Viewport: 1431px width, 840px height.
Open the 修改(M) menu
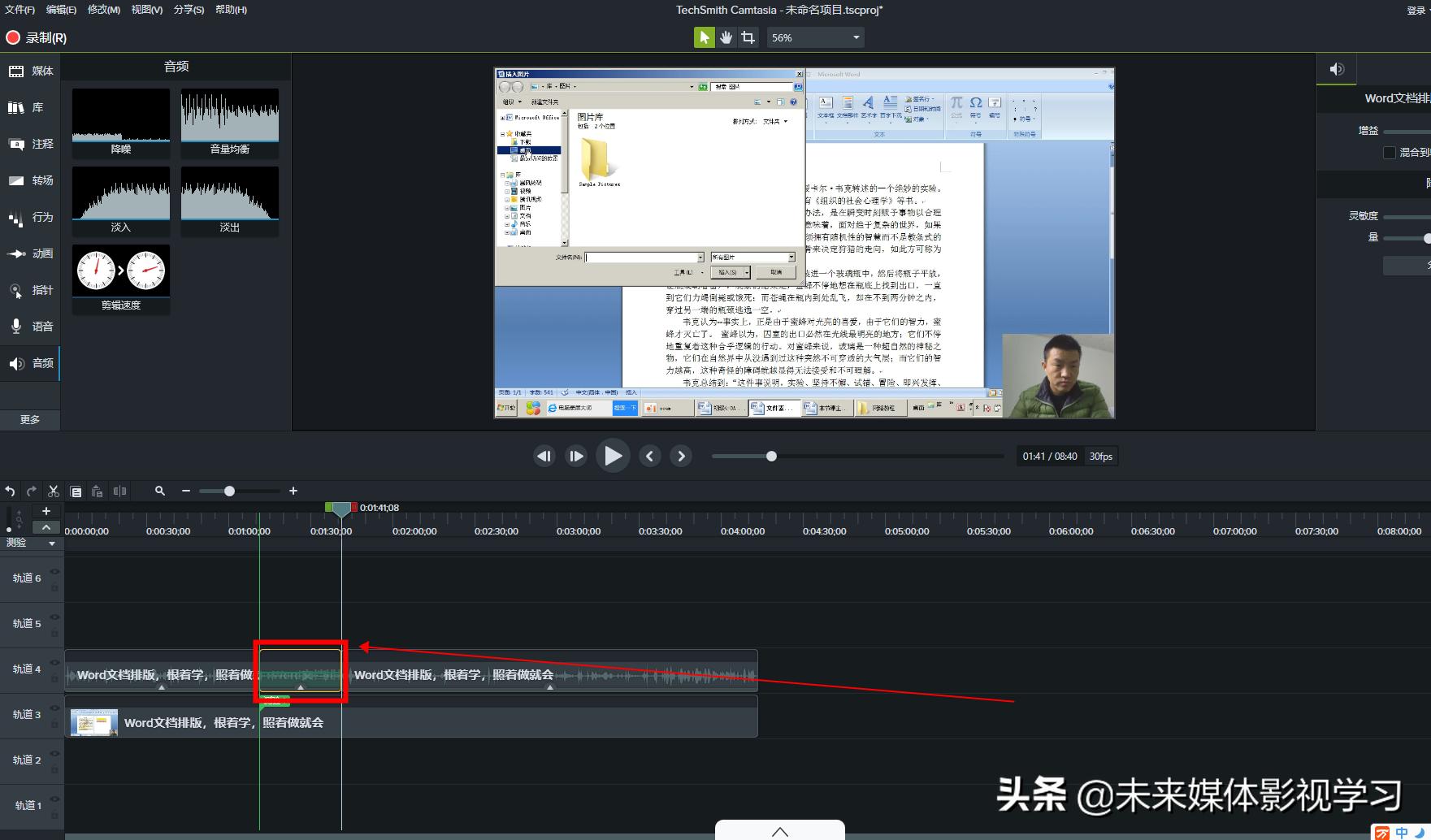coord(103,10)
